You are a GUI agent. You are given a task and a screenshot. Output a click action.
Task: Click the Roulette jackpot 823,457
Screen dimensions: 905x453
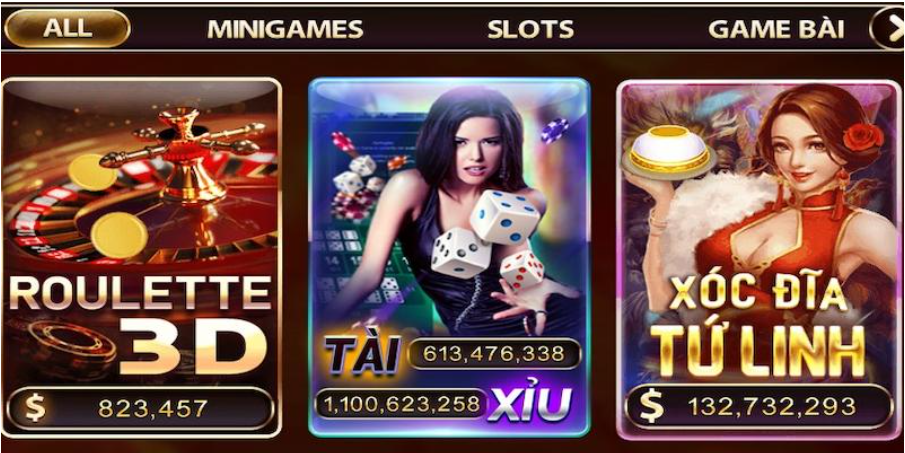(153, 409)
